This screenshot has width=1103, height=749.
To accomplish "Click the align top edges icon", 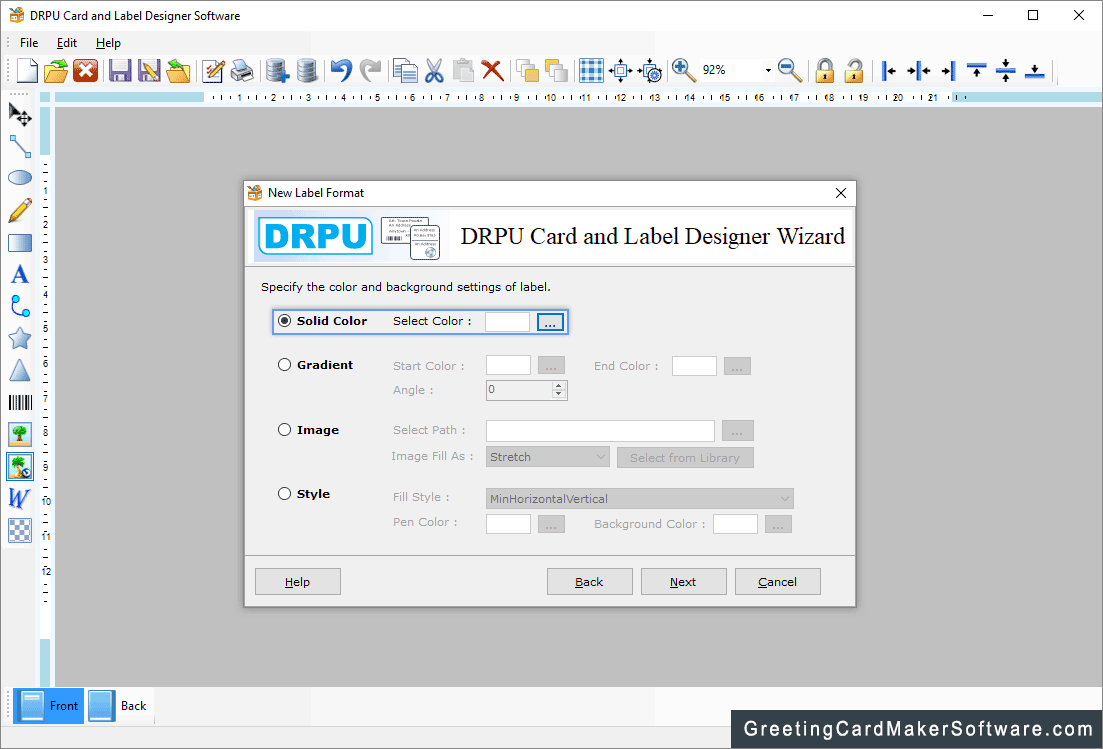I will click(x=976, y=70).
